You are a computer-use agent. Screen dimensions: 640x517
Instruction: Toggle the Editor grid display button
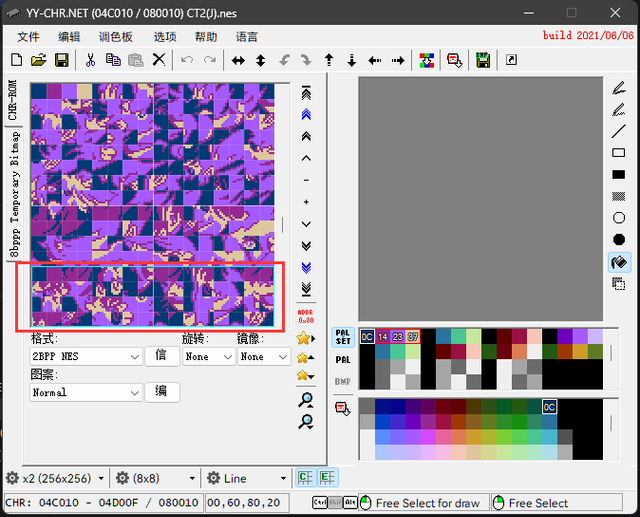pyautogui.click(x=327, y=477)
